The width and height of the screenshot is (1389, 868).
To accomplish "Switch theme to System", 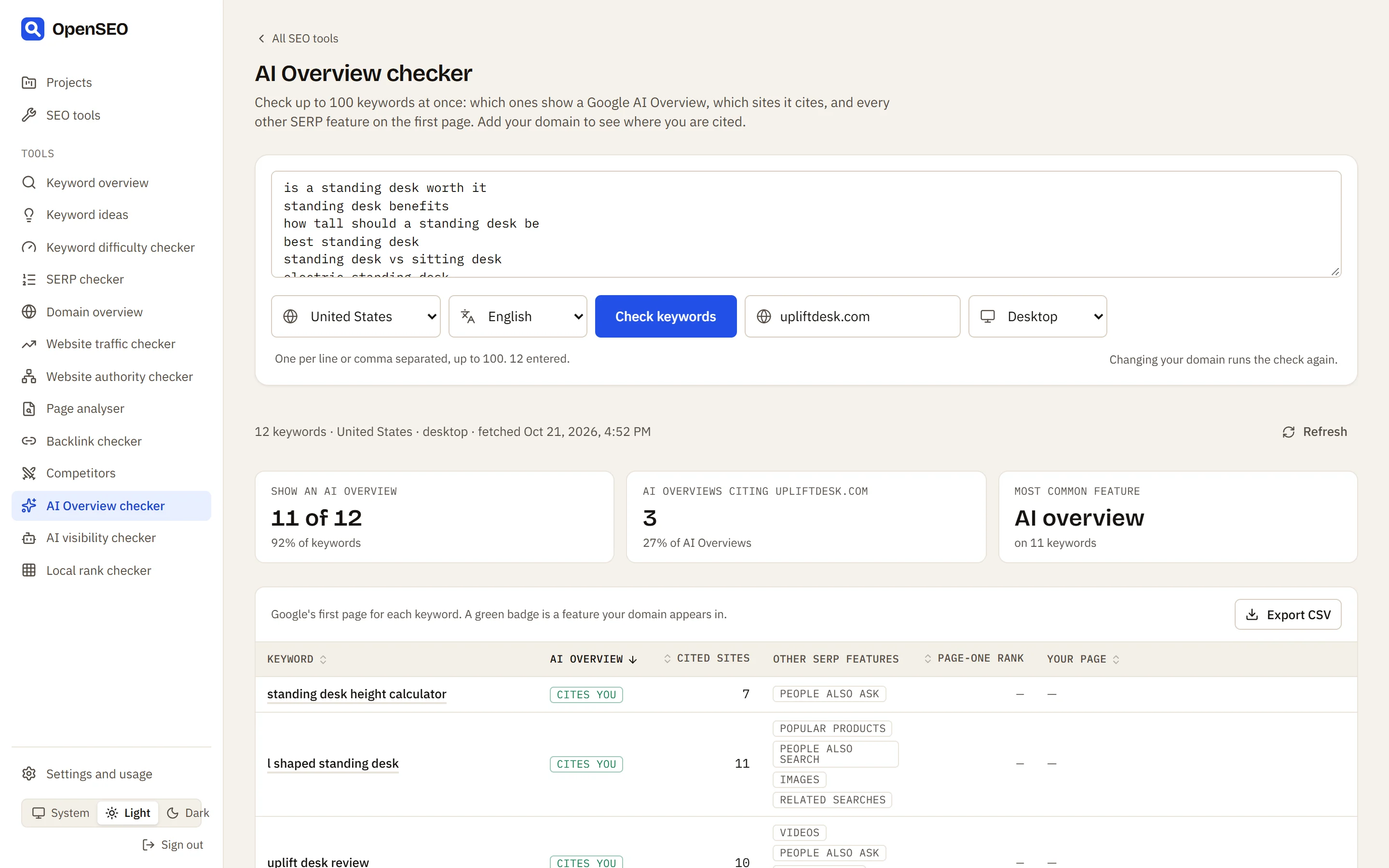I will [x=60, y=813].
